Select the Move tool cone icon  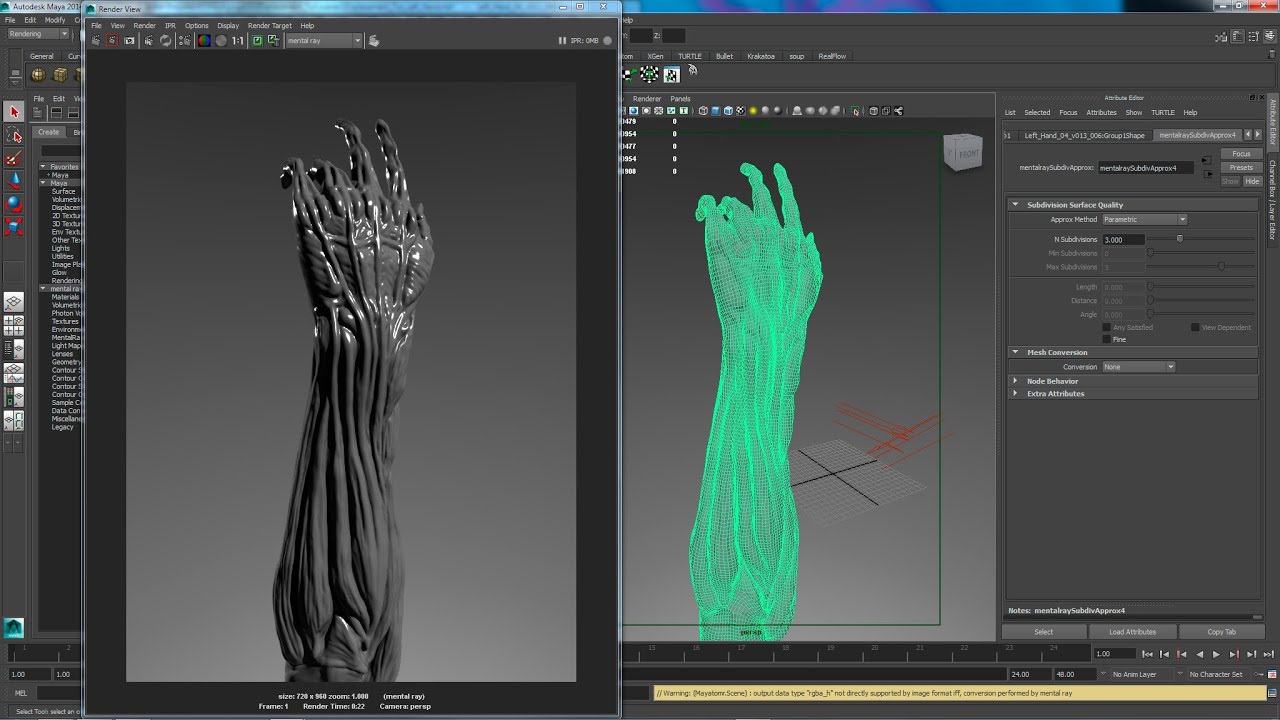pyautogui.click(x=13, y=181)
